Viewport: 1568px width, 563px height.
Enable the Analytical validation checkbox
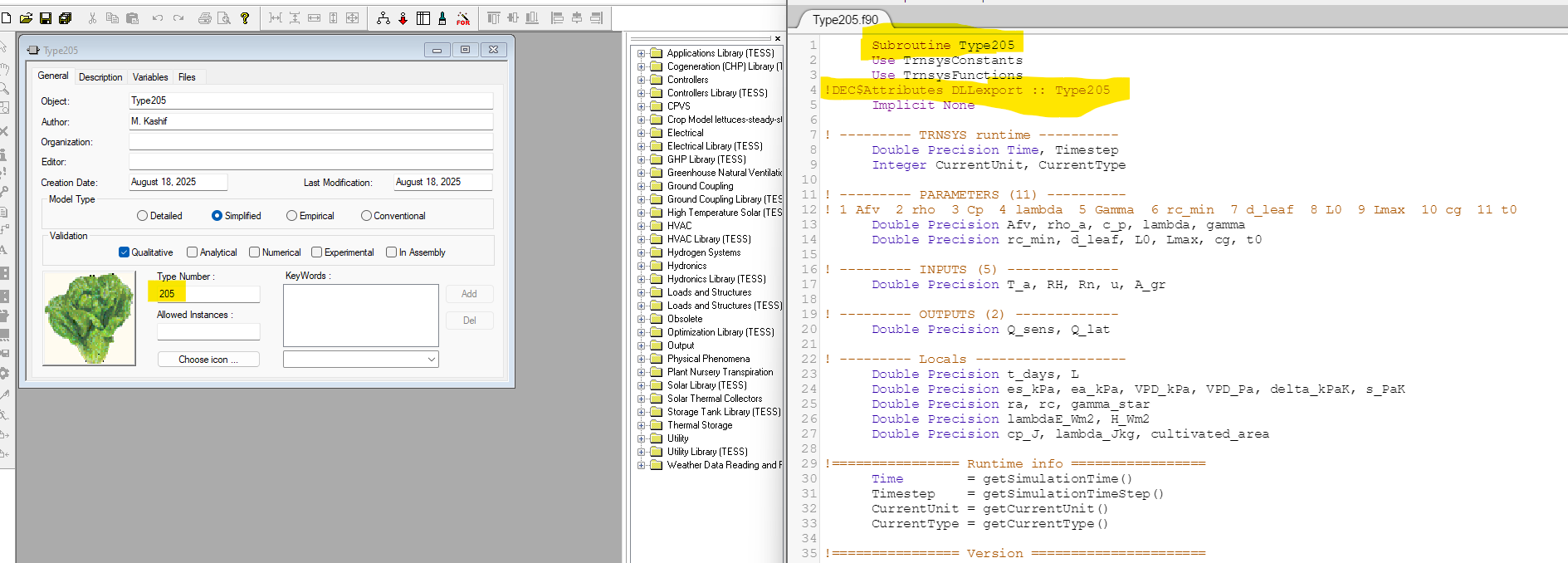pyautogui.click(x=193, y=252)
